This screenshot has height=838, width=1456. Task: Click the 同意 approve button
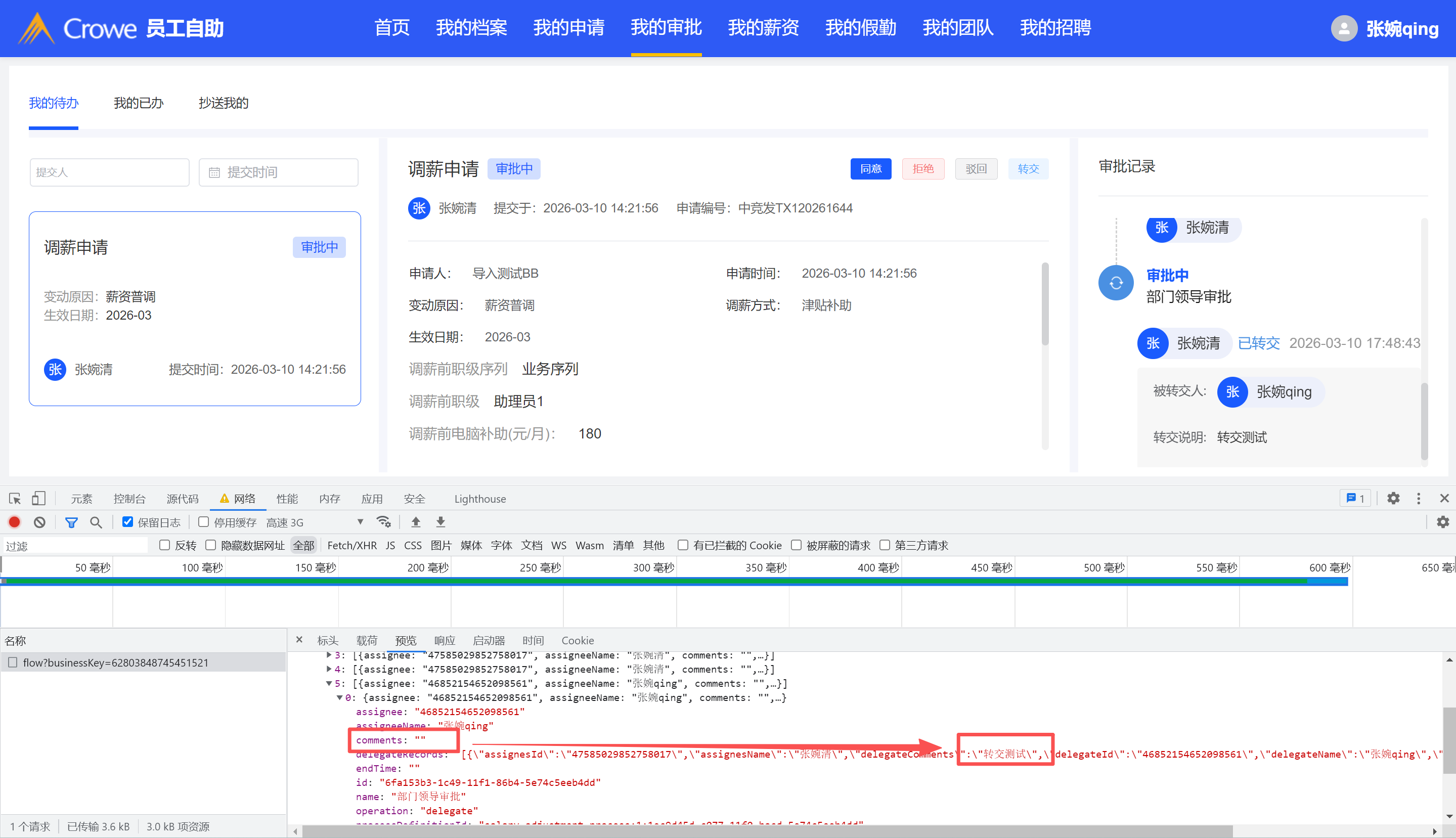click(x=870, y=168)
